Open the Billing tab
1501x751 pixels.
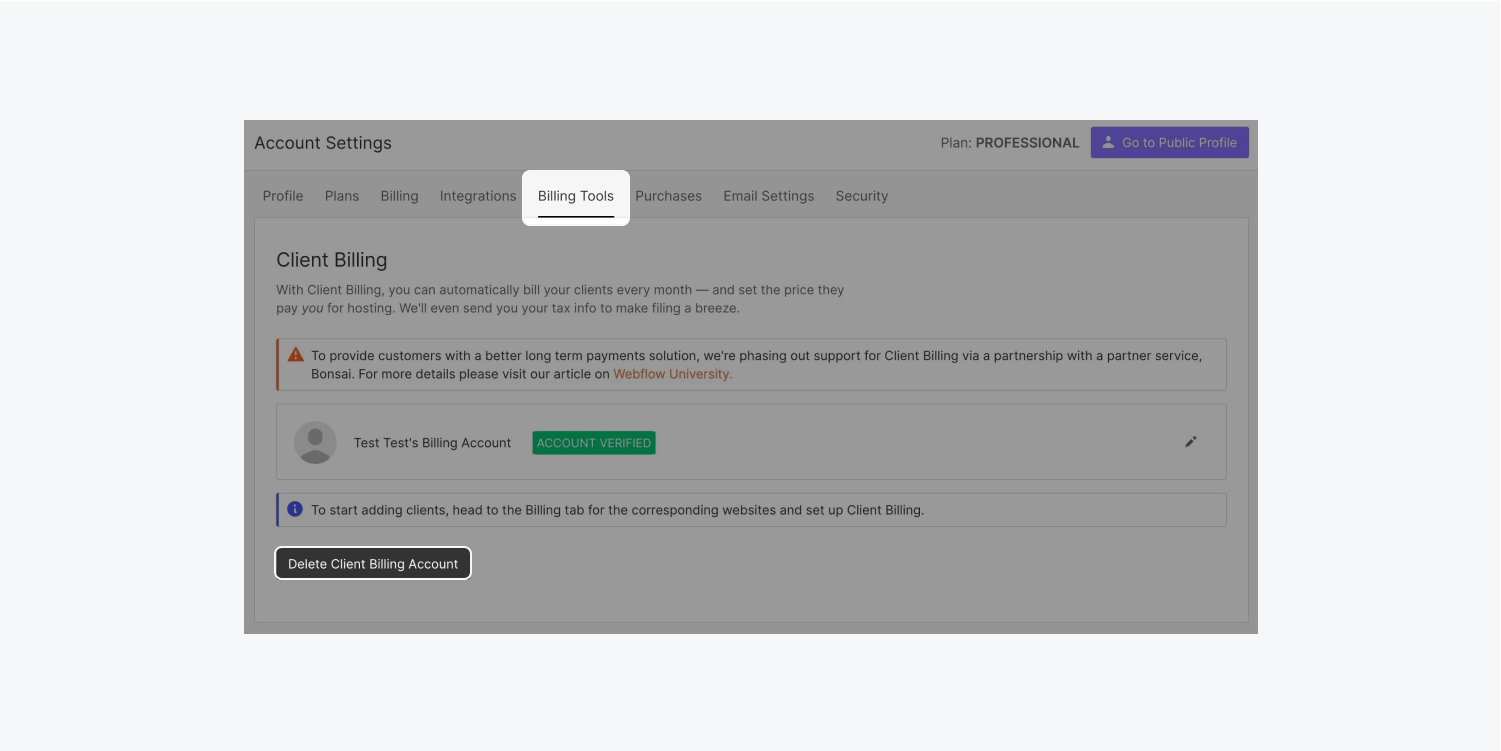point(399,196)
